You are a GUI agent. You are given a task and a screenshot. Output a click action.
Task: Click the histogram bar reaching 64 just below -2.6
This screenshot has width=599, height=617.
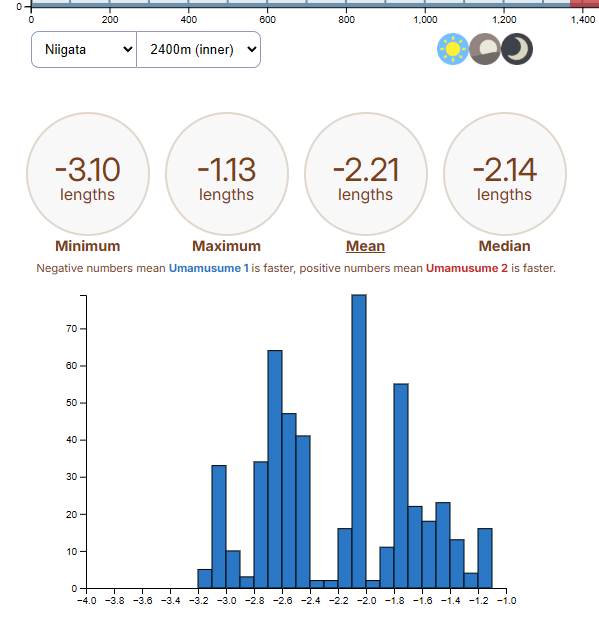coord(275,469)
